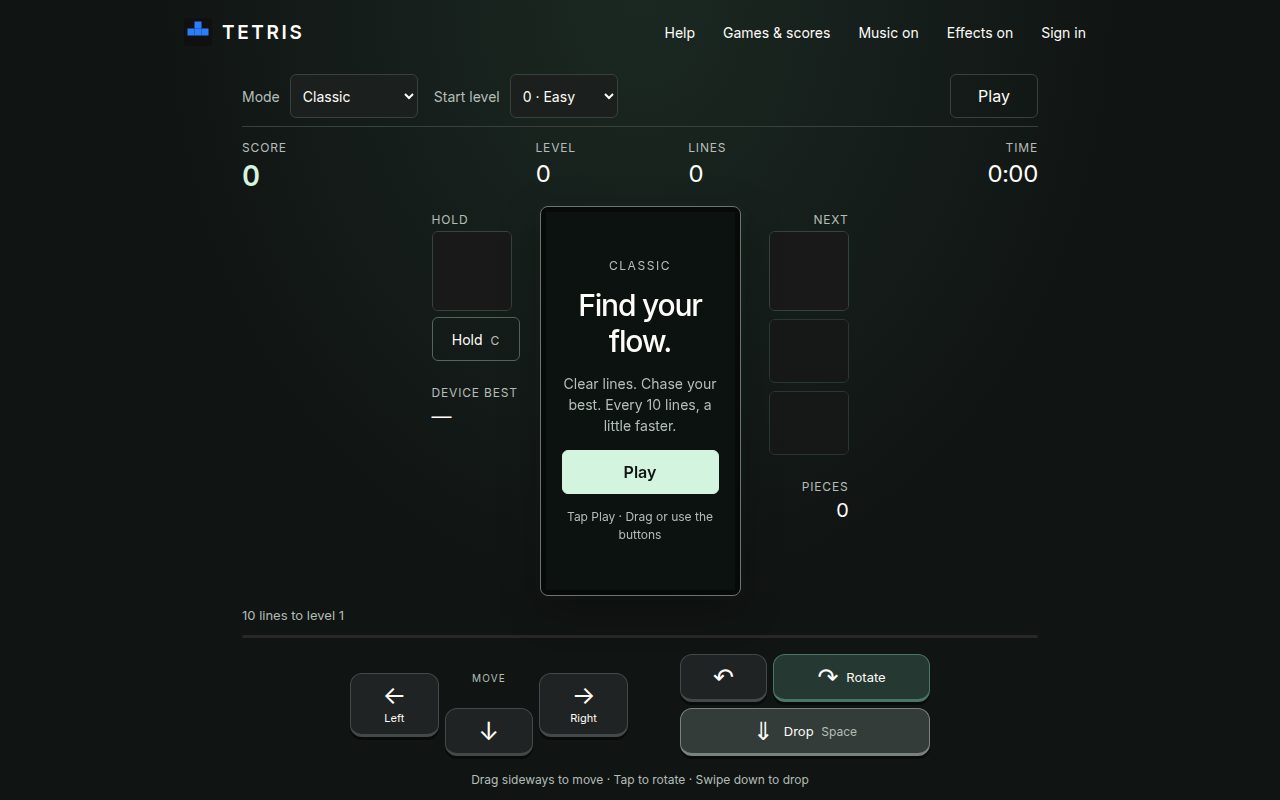The width and height of the screenshot is (1280, 800).
Task: Click the Right arrow move button
Action: pos(583,704)
